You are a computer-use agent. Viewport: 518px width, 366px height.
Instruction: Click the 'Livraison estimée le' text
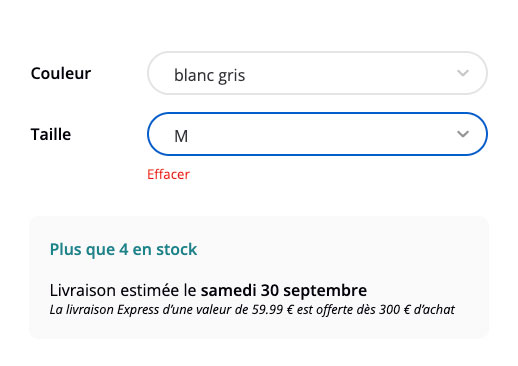click(x=123, y=290)
